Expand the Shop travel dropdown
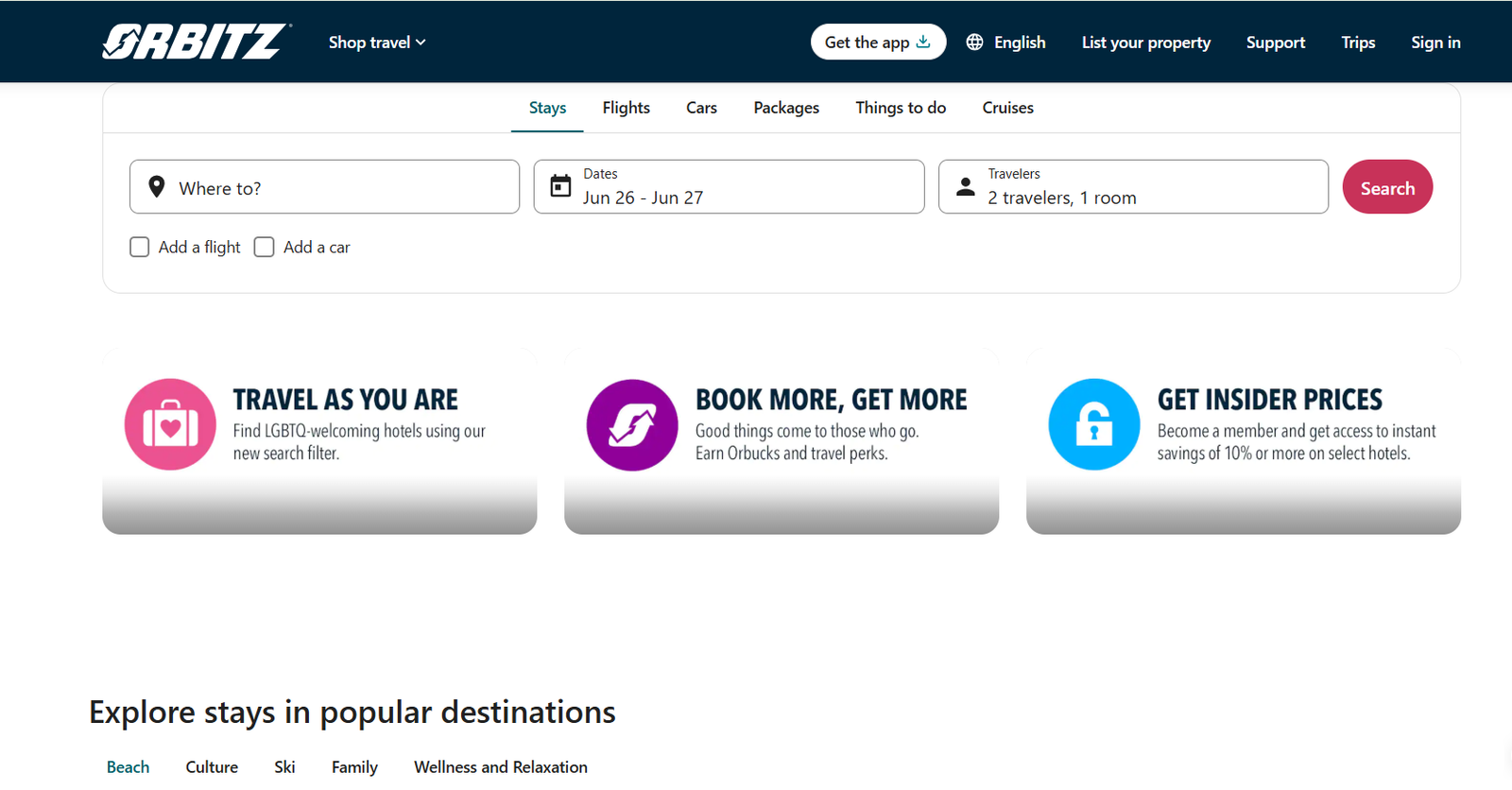This screenshot has height=790, width=1512. pos(377,43)
